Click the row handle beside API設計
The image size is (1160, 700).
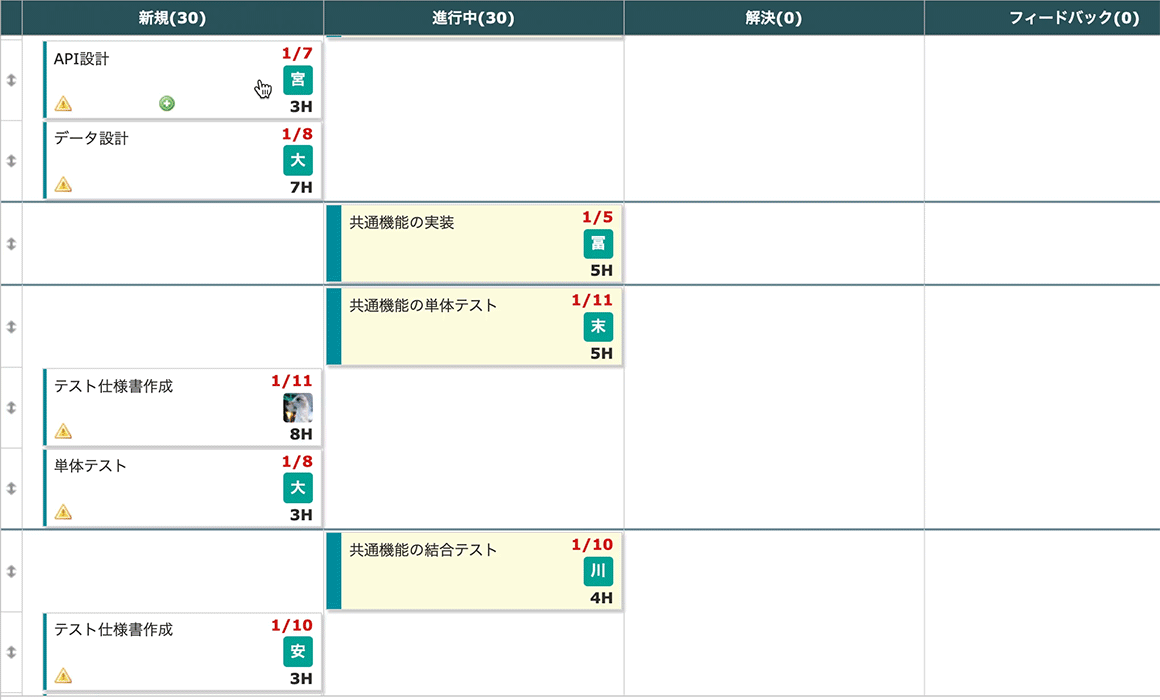tap(11, 79)
